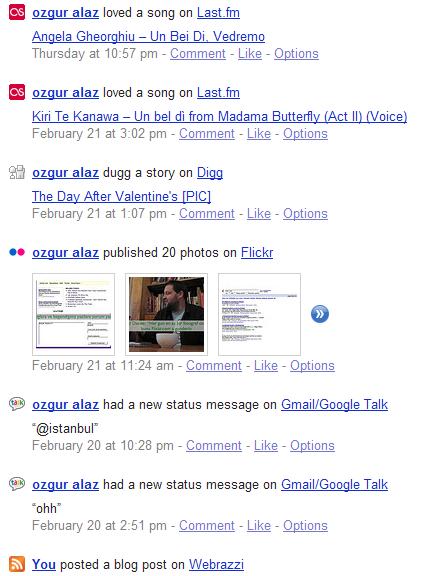Open The Day After Valentine's [PIC] link
Screen dimensions: 426x576
[x=121, y=196]
